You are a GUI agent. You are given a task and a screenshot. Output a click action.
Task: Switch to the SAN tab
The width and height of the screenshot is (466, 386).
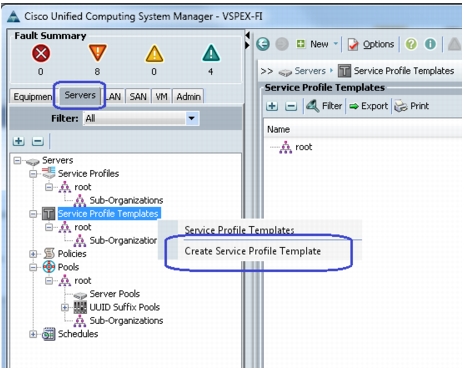pyautogui.click(x=138, y=97)
